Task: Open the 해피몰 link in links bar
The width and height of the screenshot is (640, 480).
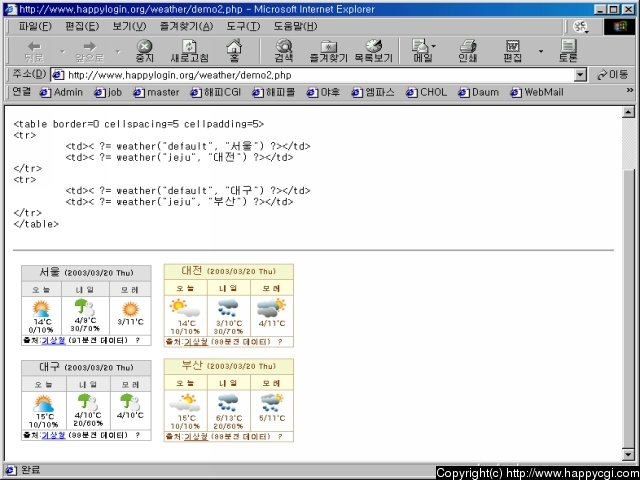Action: (x=274, y=93)
